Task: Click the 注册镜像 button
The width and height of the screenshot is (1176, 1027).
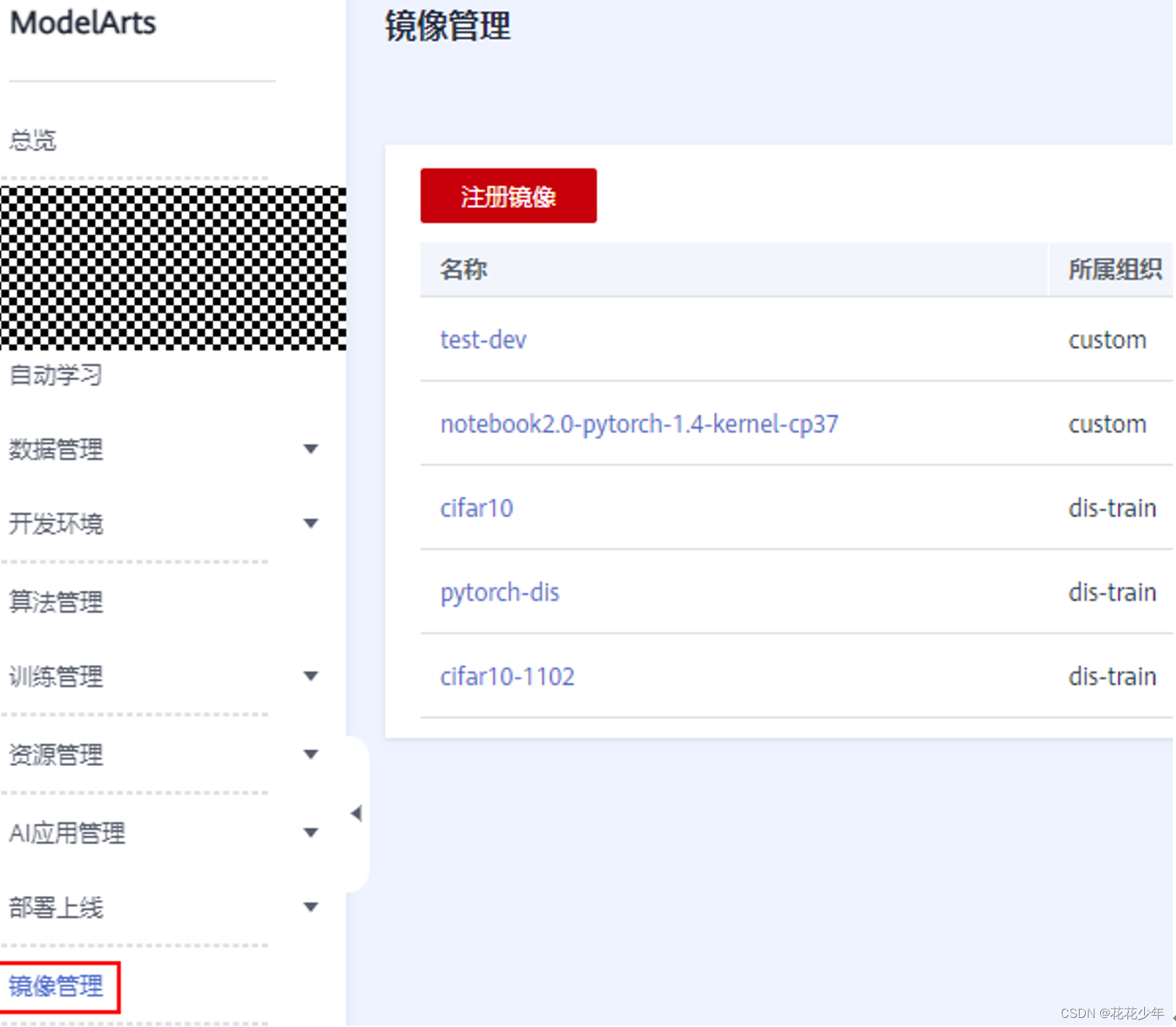Action: click(508, 196)
